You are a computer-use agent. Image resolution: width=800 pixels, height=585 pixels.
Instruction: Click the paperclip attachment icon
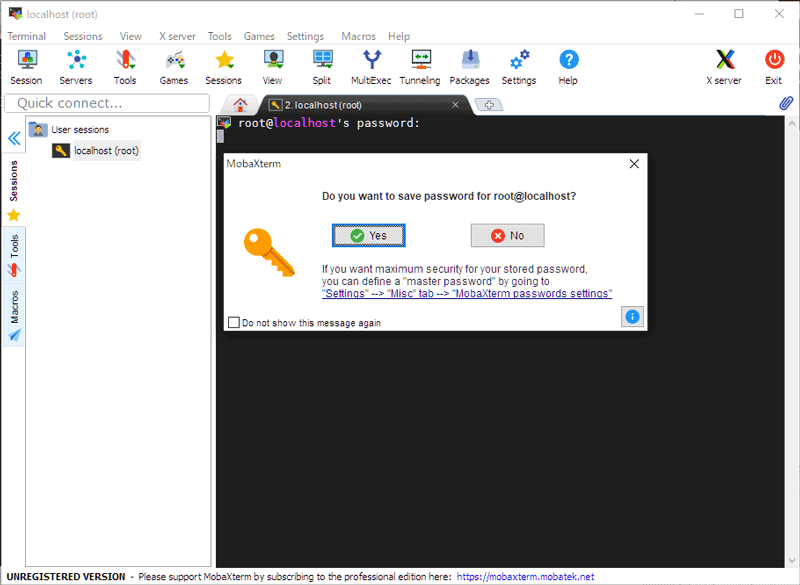(x=786, y=104)
